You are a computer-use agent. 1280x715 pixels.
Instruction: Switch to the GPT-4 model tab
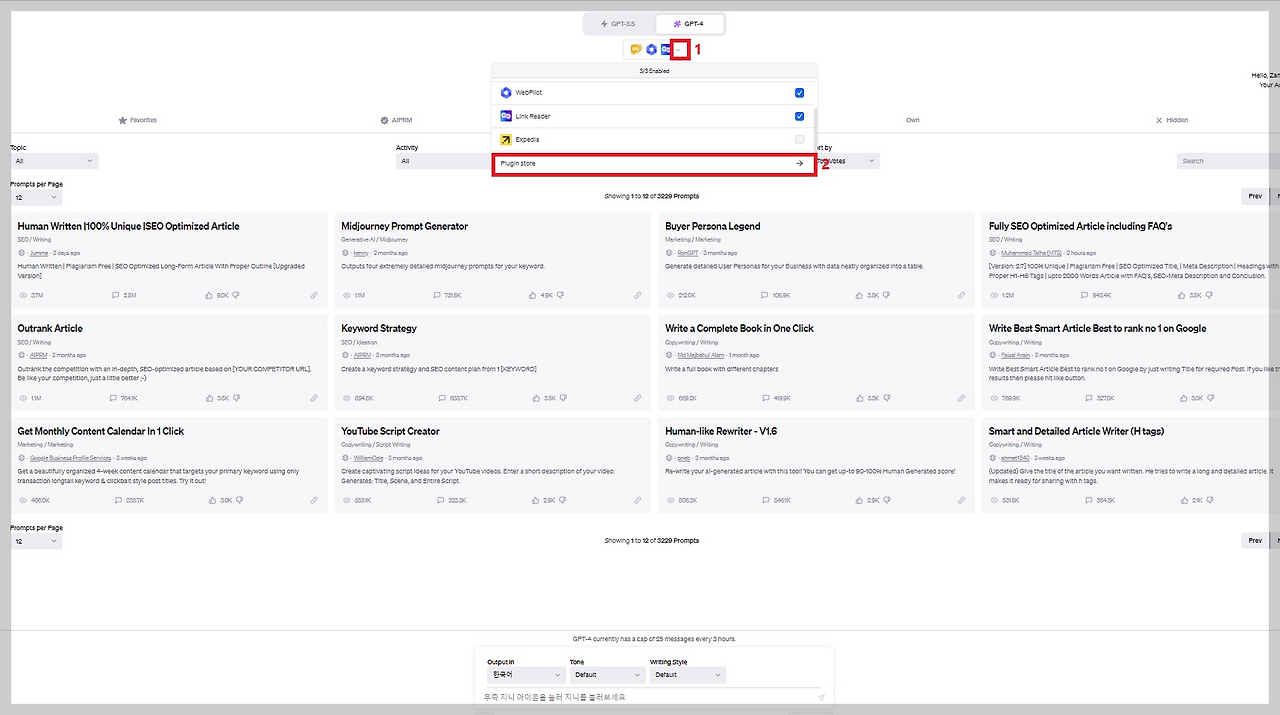click(x=689, y=23)
